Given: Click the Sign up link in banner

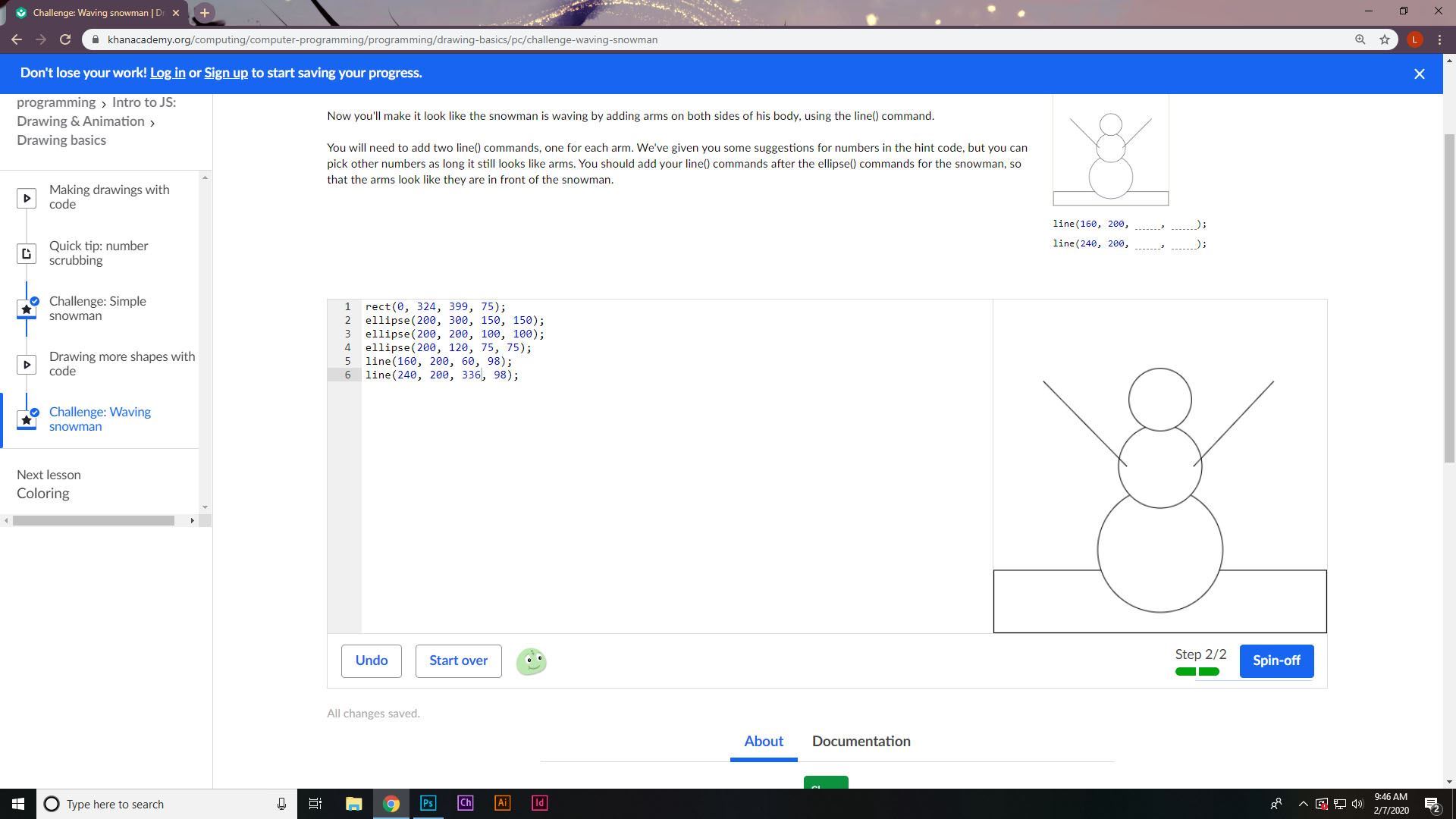Looking at the screenshot, I should 226,73.
